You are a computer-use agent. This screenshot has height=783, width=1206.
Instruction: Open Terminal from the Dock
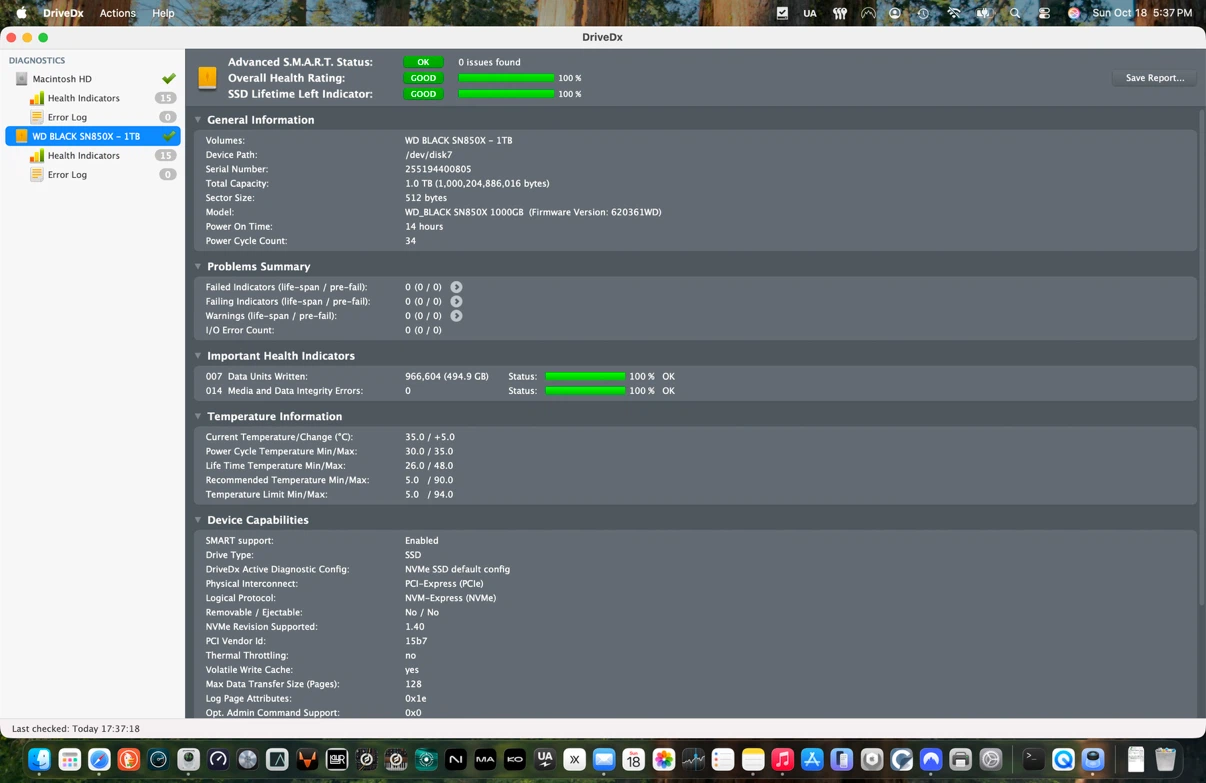1033,760
